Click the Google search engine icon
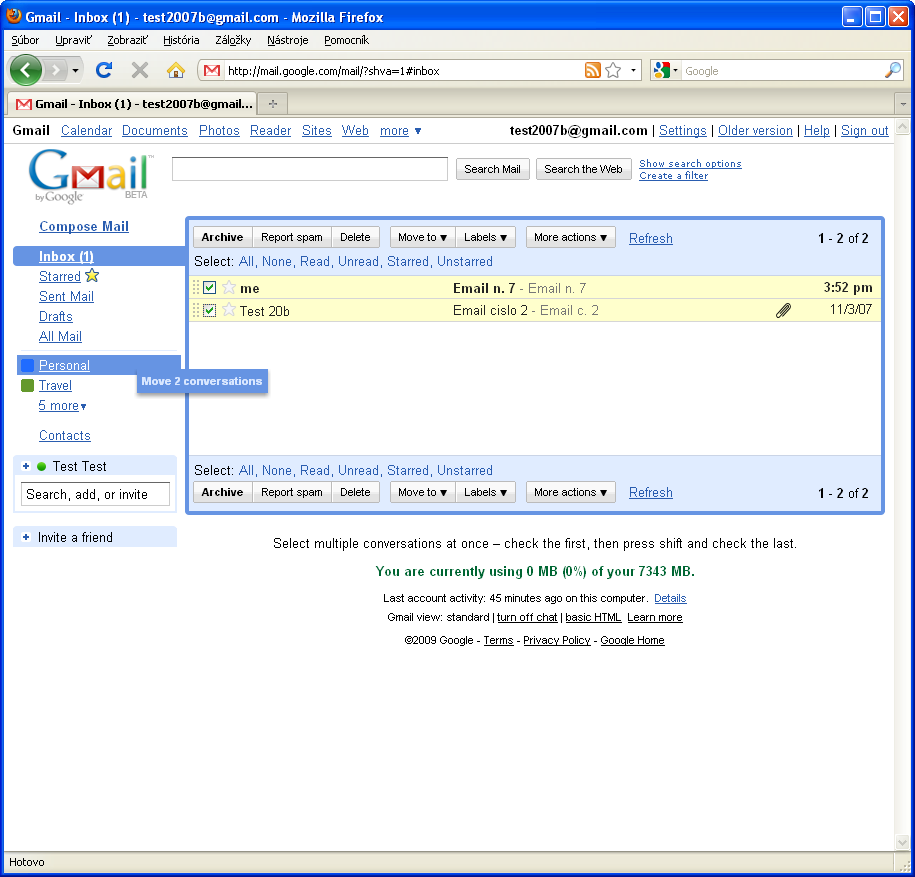 coord(662,71)
